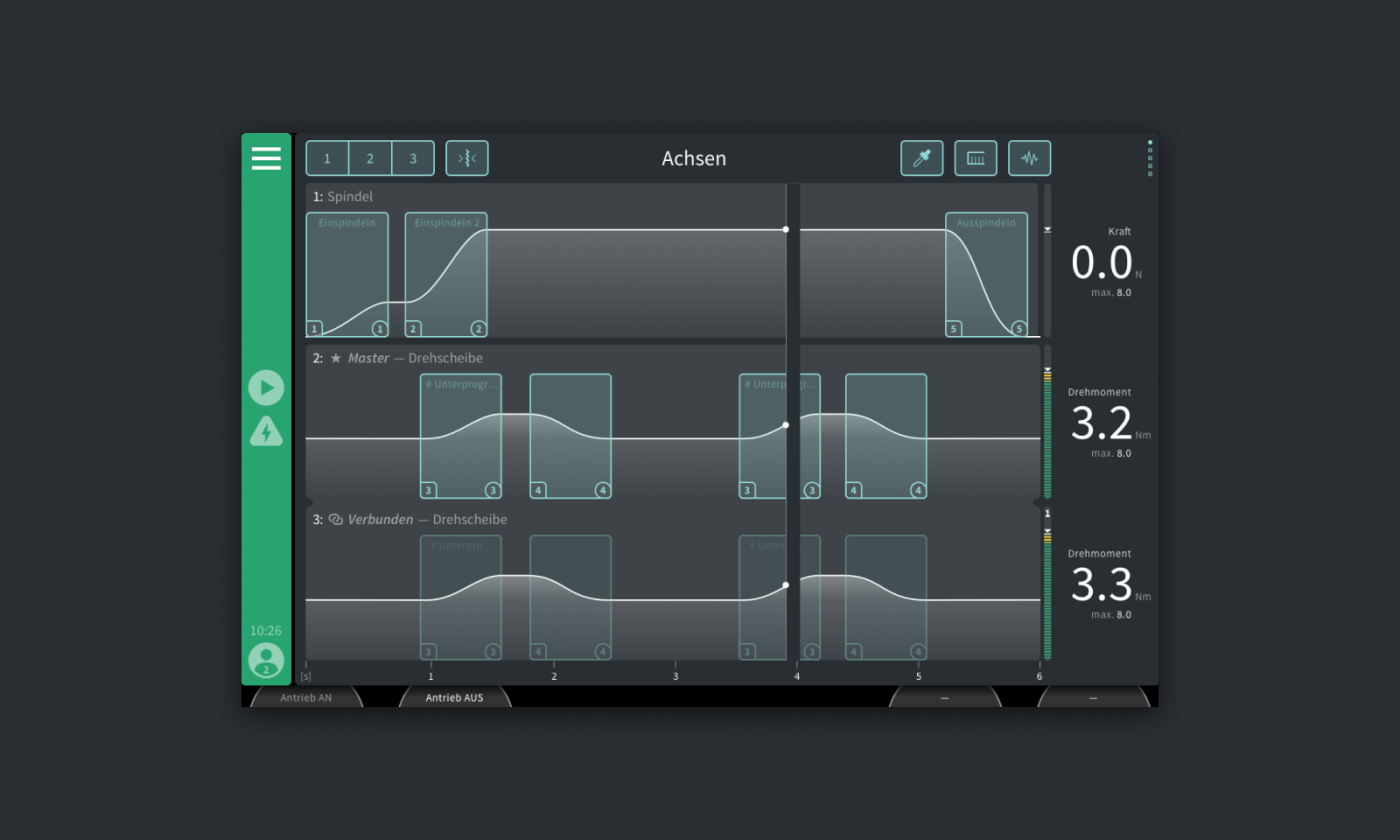Click the playhead handle on Spindel curve
Screen dimensions: 1400x840
[x=786, y=229]
